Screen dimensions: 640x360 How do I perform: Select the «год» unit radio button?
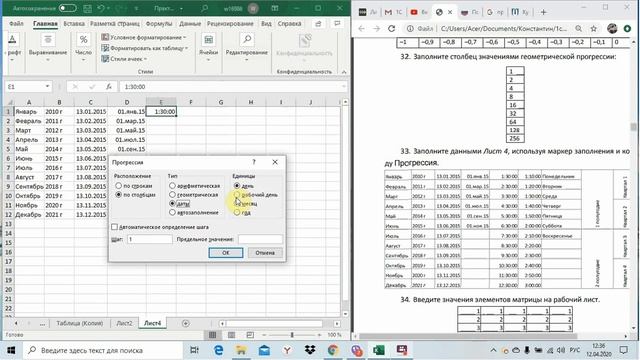coord(237,213)
